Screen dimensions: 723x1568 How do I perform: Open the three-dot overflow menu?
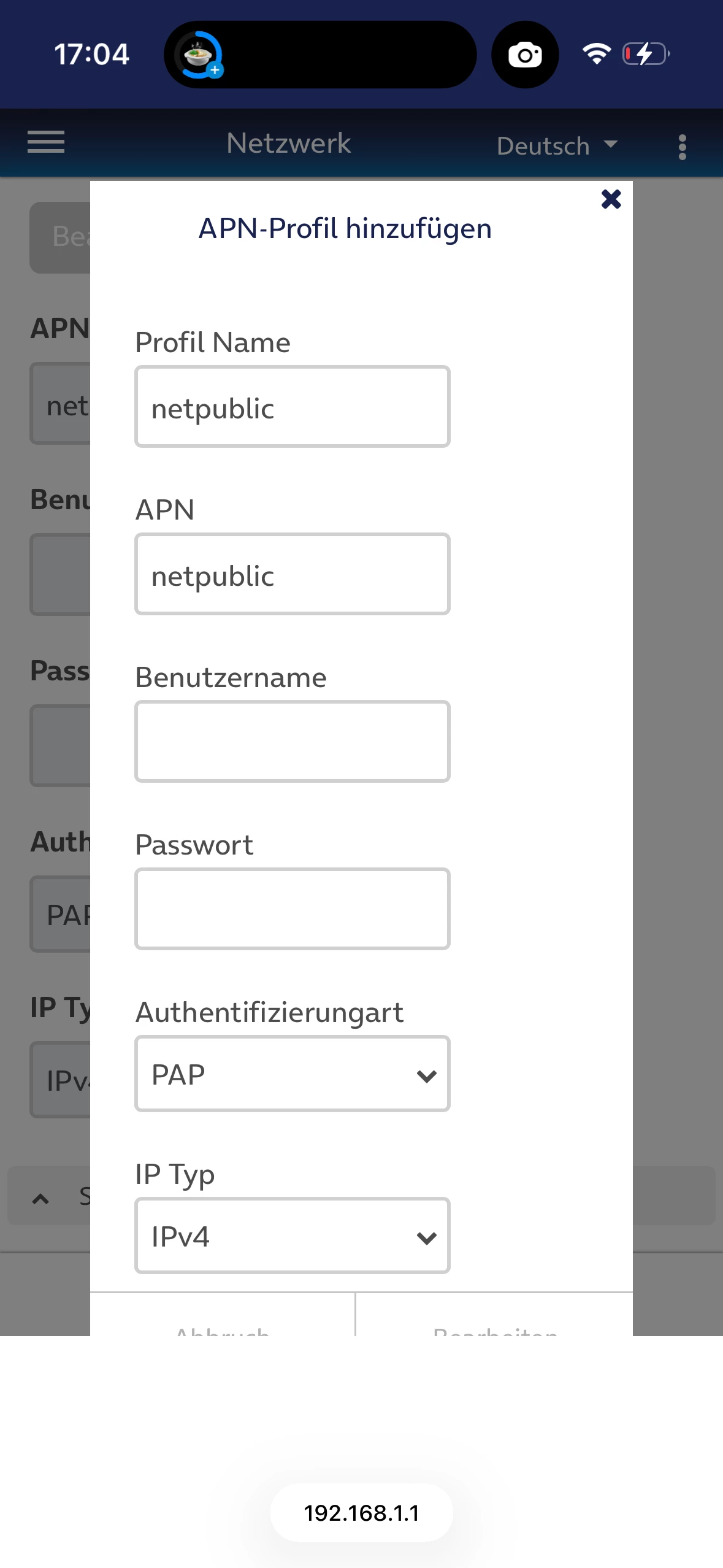click(x=682, y=147)
